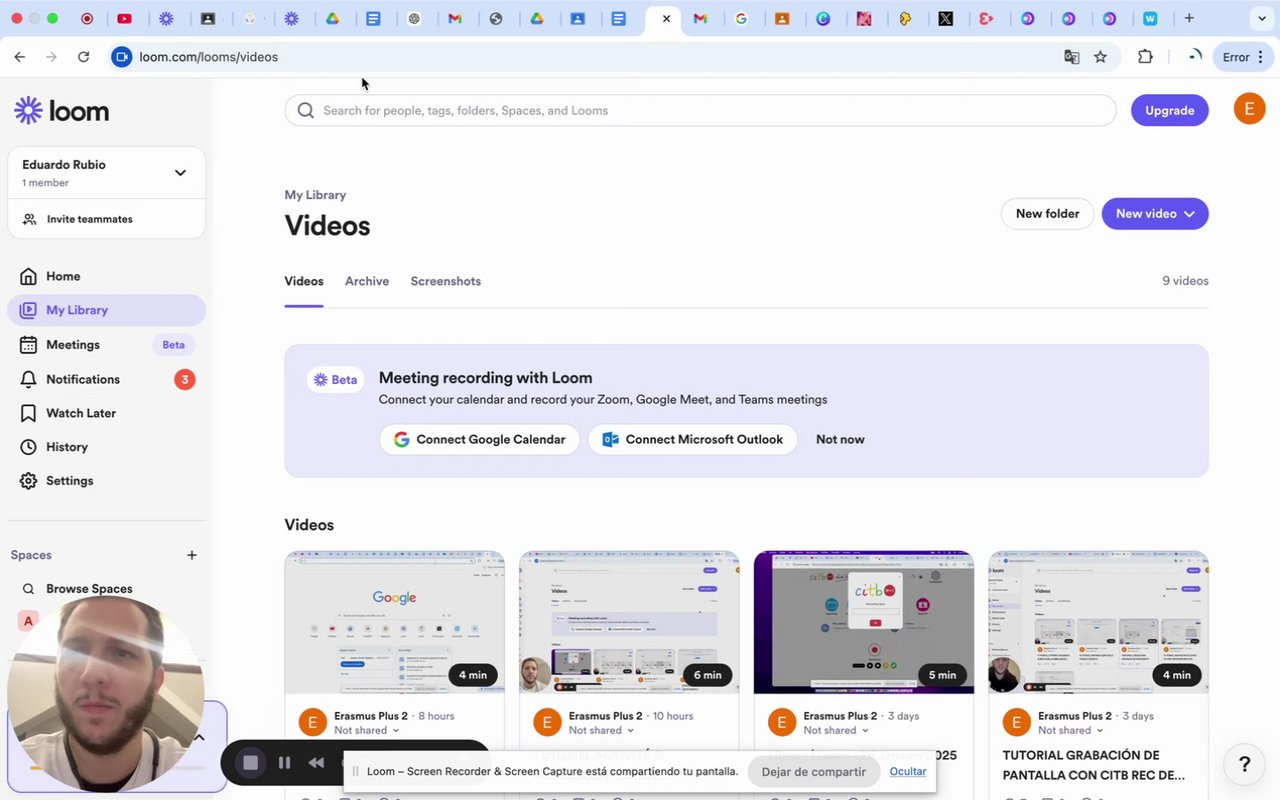Reload the page
The width and height of the screenshot is (1280, 800).
point(84,57)
